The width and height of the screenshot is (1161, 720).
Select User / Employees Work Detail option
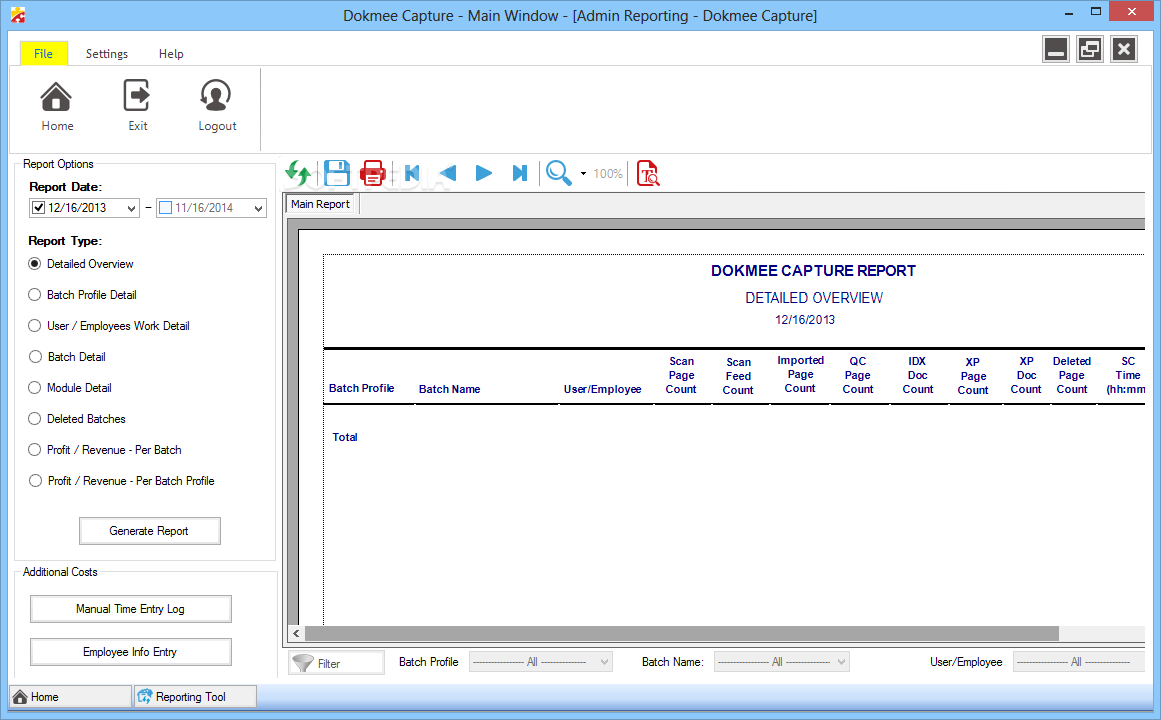click(109, 326)
